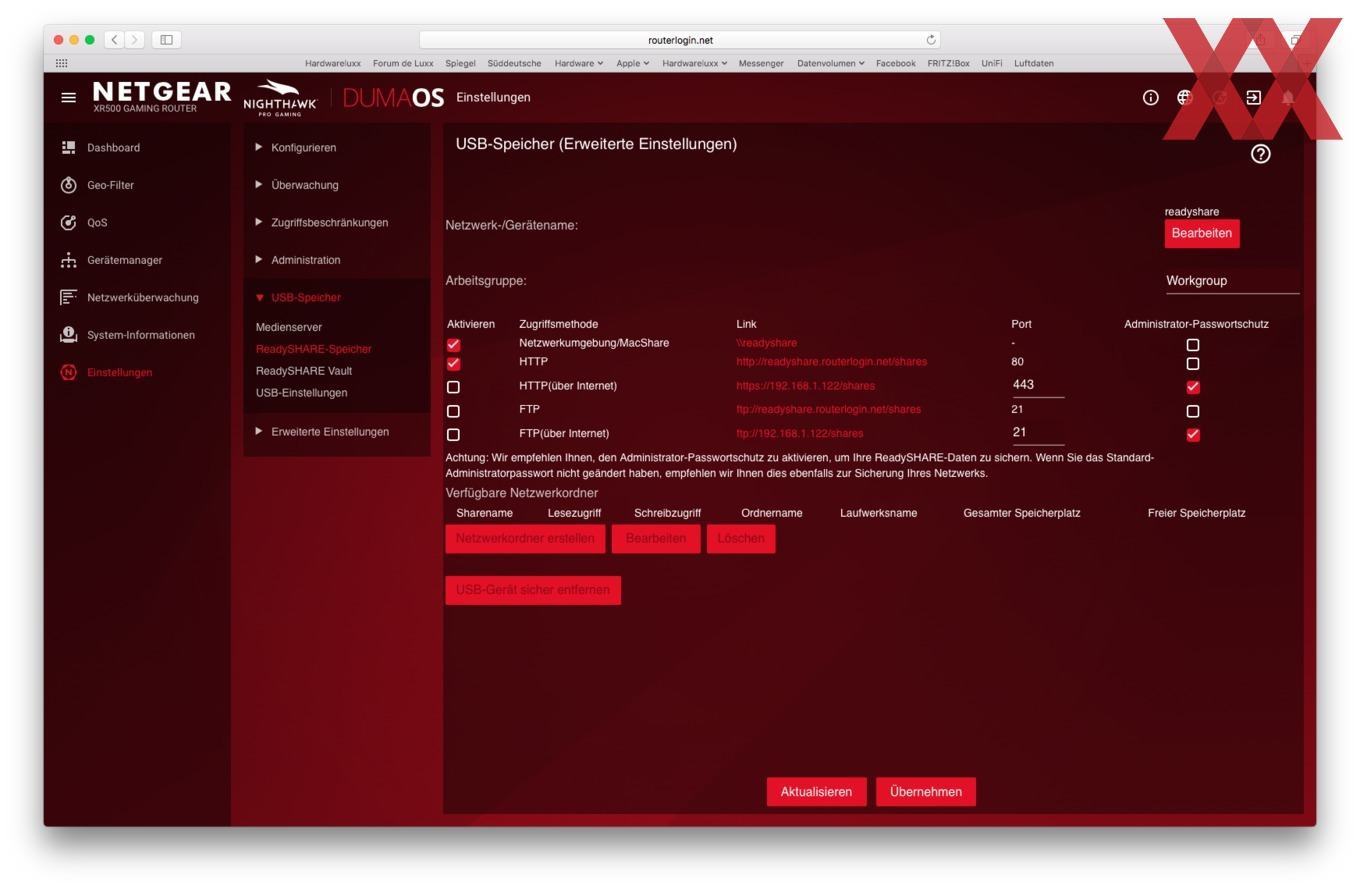Reload page with the address bar refresh icon

point(931,40)
